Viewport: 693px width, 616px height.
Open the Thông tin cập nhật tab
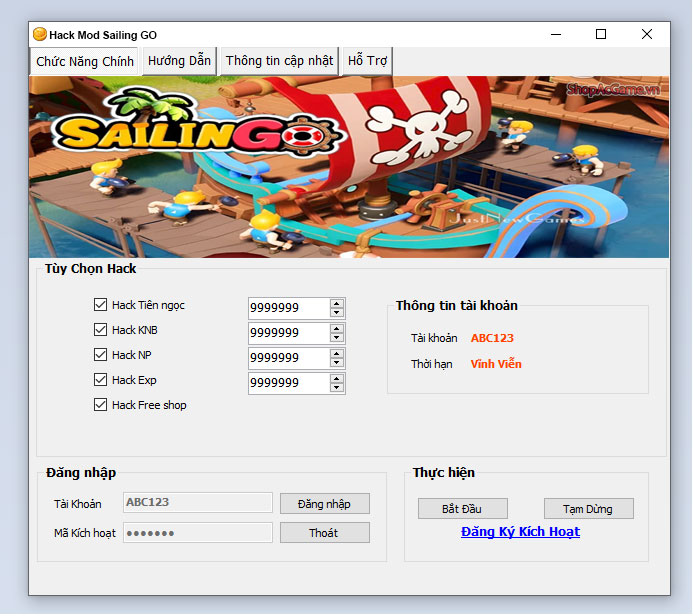point(279,61)
